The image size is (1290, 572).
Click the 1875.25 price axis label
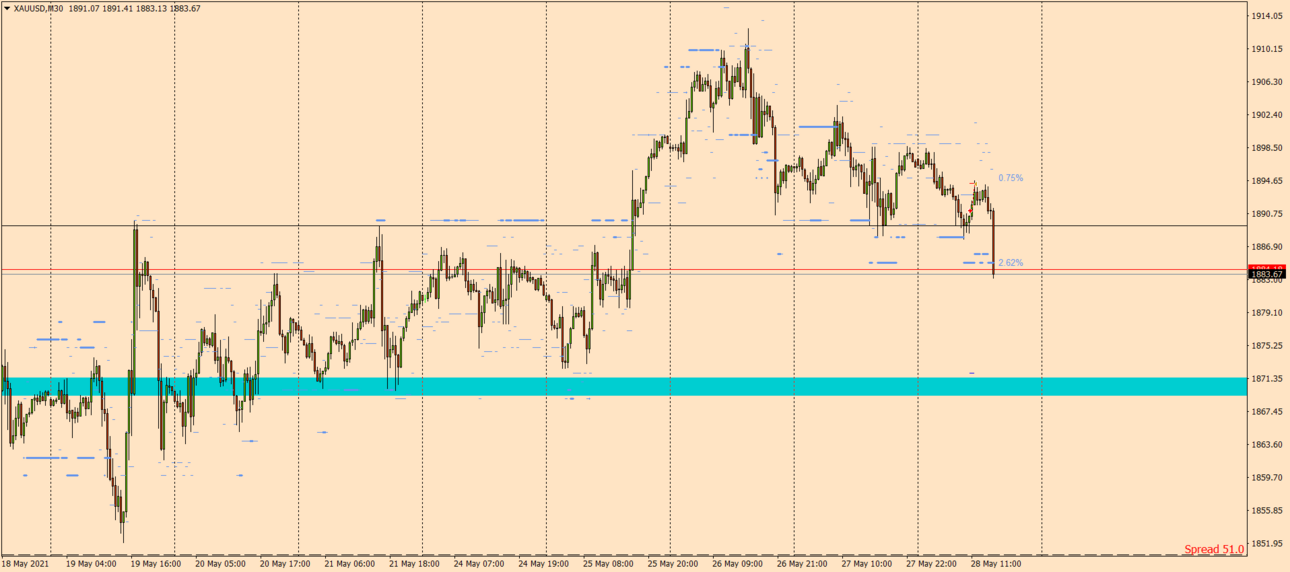pyautogui.click(x=1267, y=346)
